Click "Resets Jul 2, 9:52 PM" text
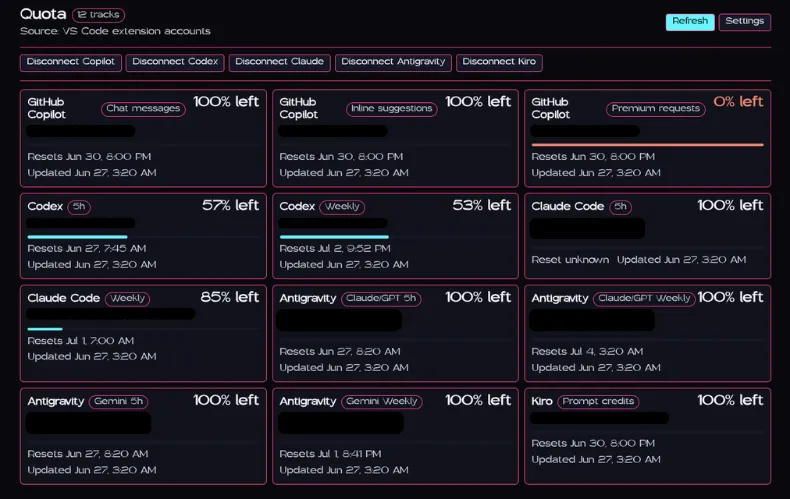Screen dimensions: 790x499 click(x=335, y=248)
